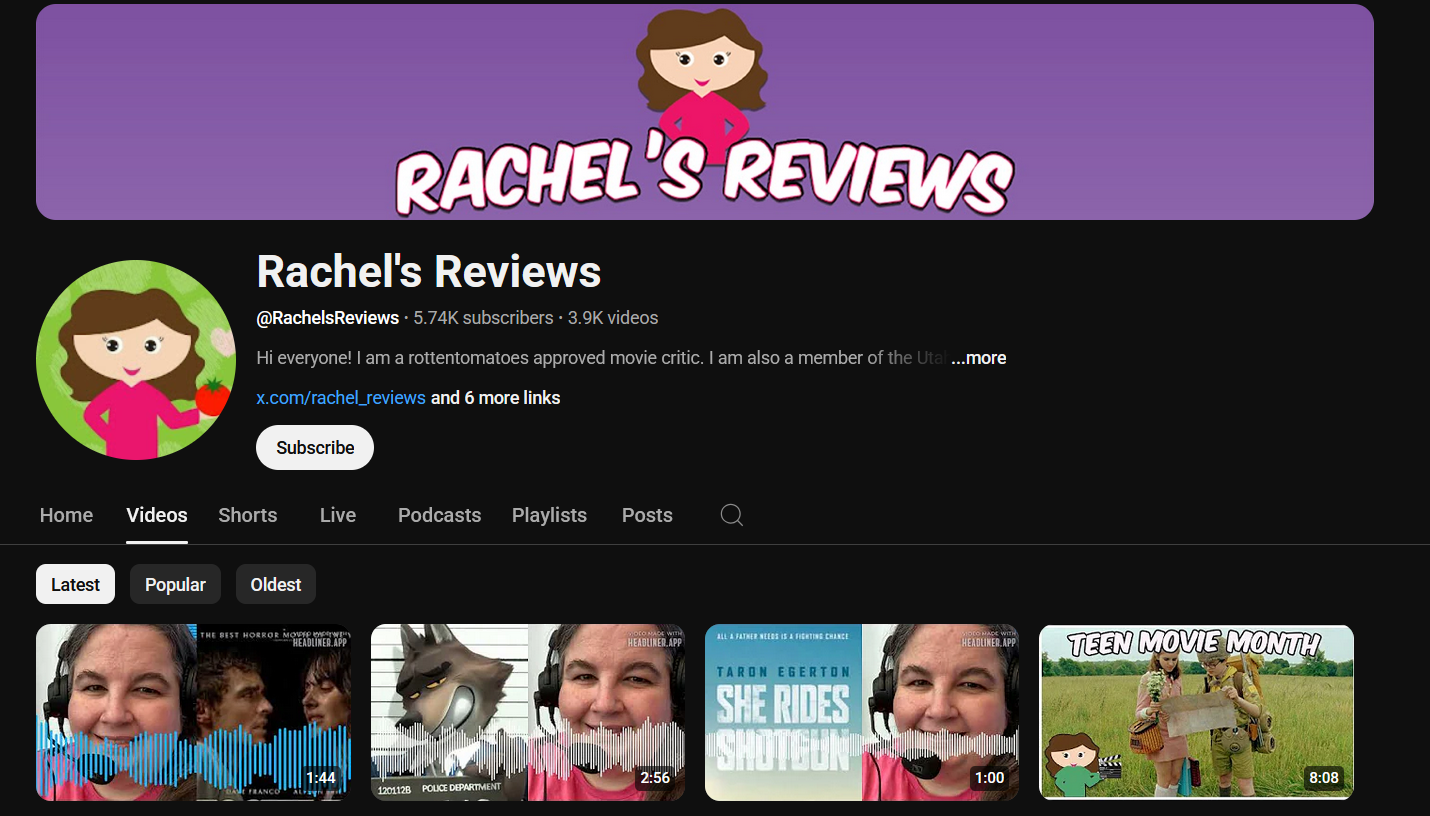Open the Podcasts tab

439,515
